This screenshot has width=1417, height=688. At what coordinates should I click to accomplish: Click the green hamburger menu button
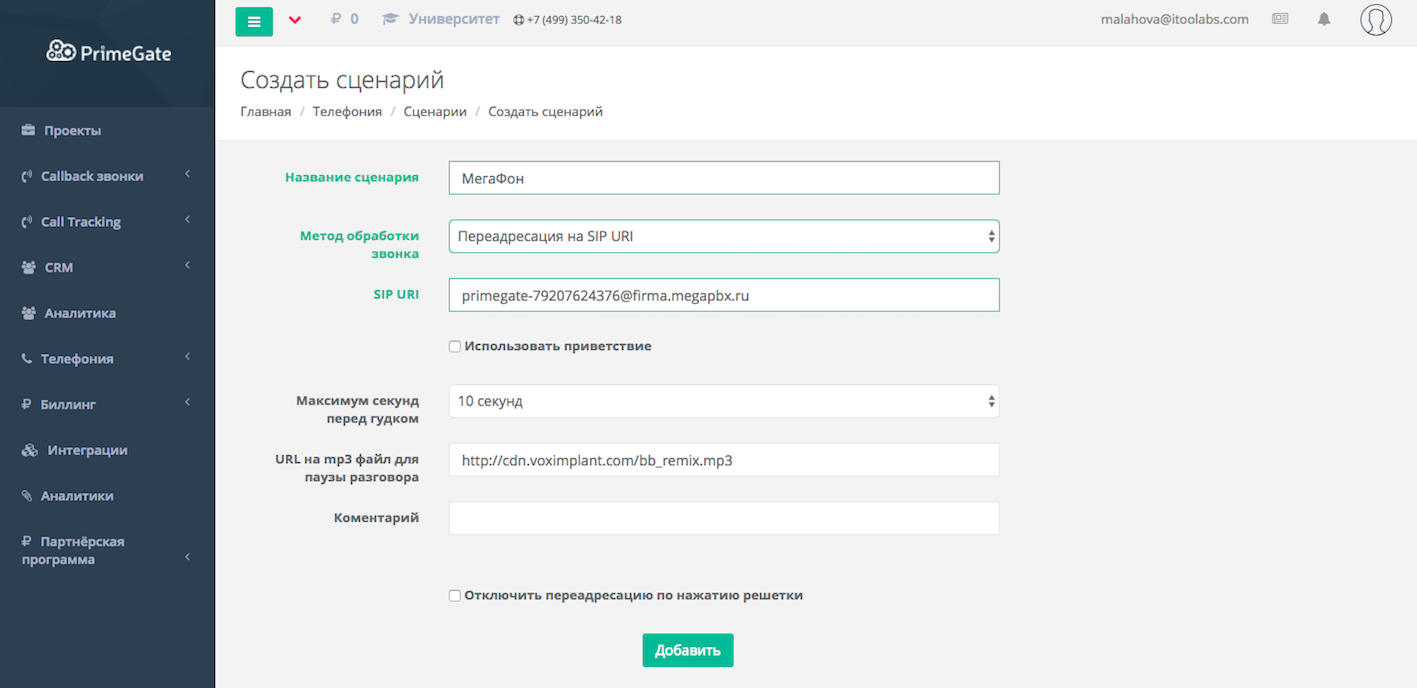[254, 21]
